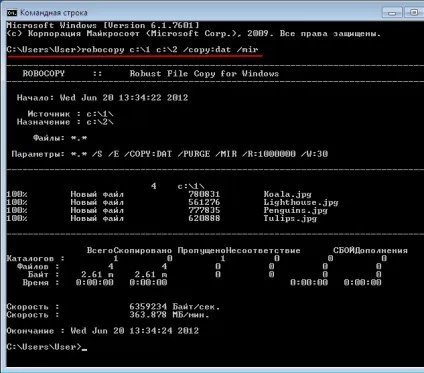Click the robocopy command line text
The image size is (424, 373).
coord(170,50)
